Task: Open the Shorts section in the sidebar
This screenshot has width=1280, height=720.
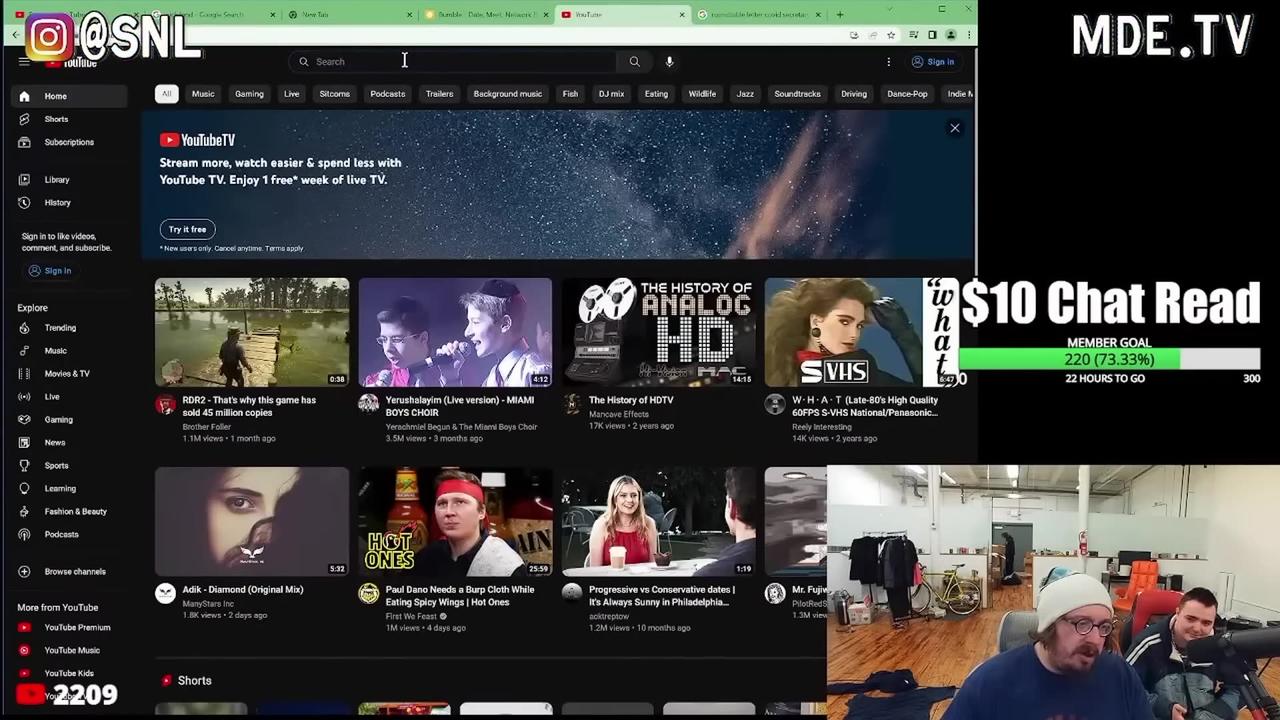Action: 56,119
